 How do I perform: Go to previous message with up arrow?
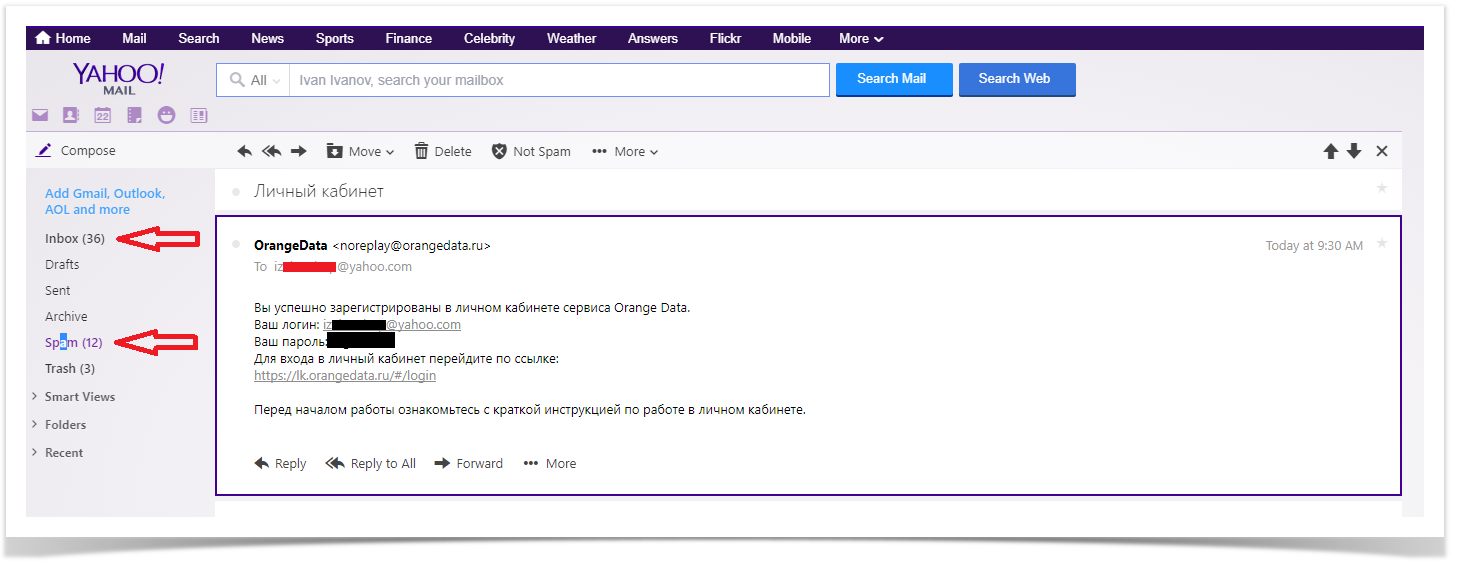(x=1330, y=151)
